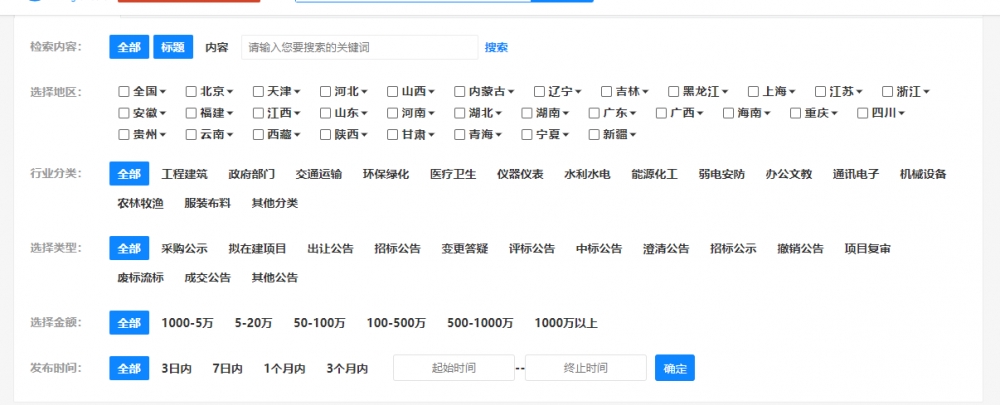Open the 浙江 dropdown arrow

(x=926, y=92)
